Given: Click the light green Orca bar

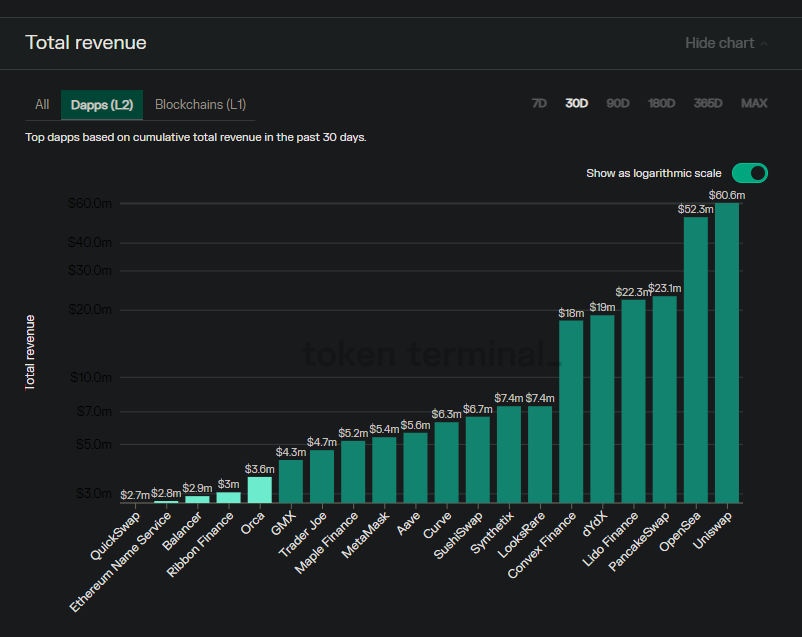Looking at the screenshot, I should 260,490.
